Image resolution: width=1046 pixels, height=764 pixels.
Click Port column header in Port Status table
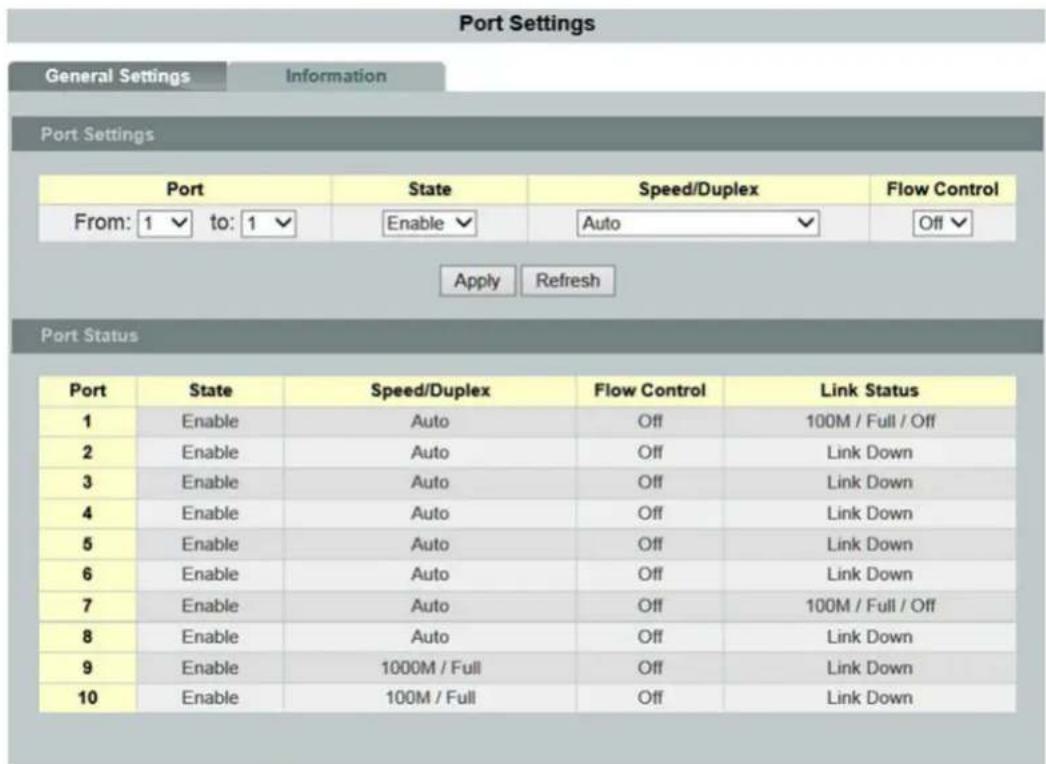[87, 391]
